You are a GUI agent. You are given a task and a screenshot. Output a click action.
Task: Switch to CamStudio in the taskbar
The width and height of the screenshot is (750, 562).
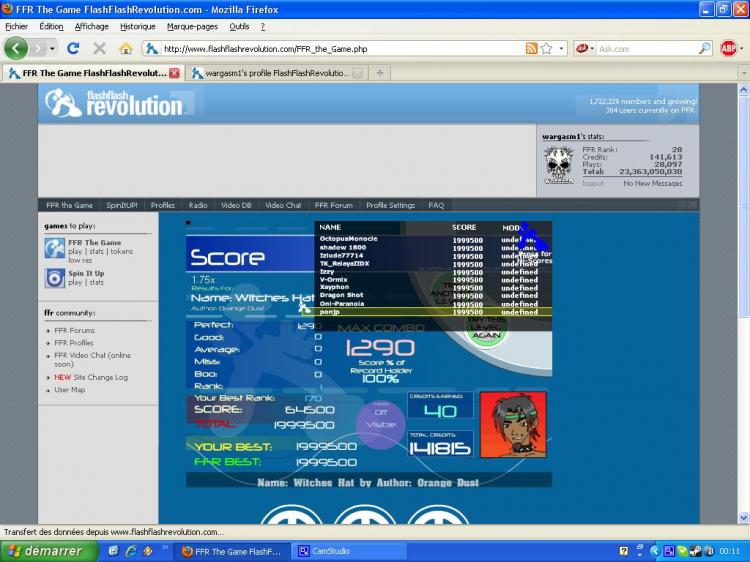330,551
